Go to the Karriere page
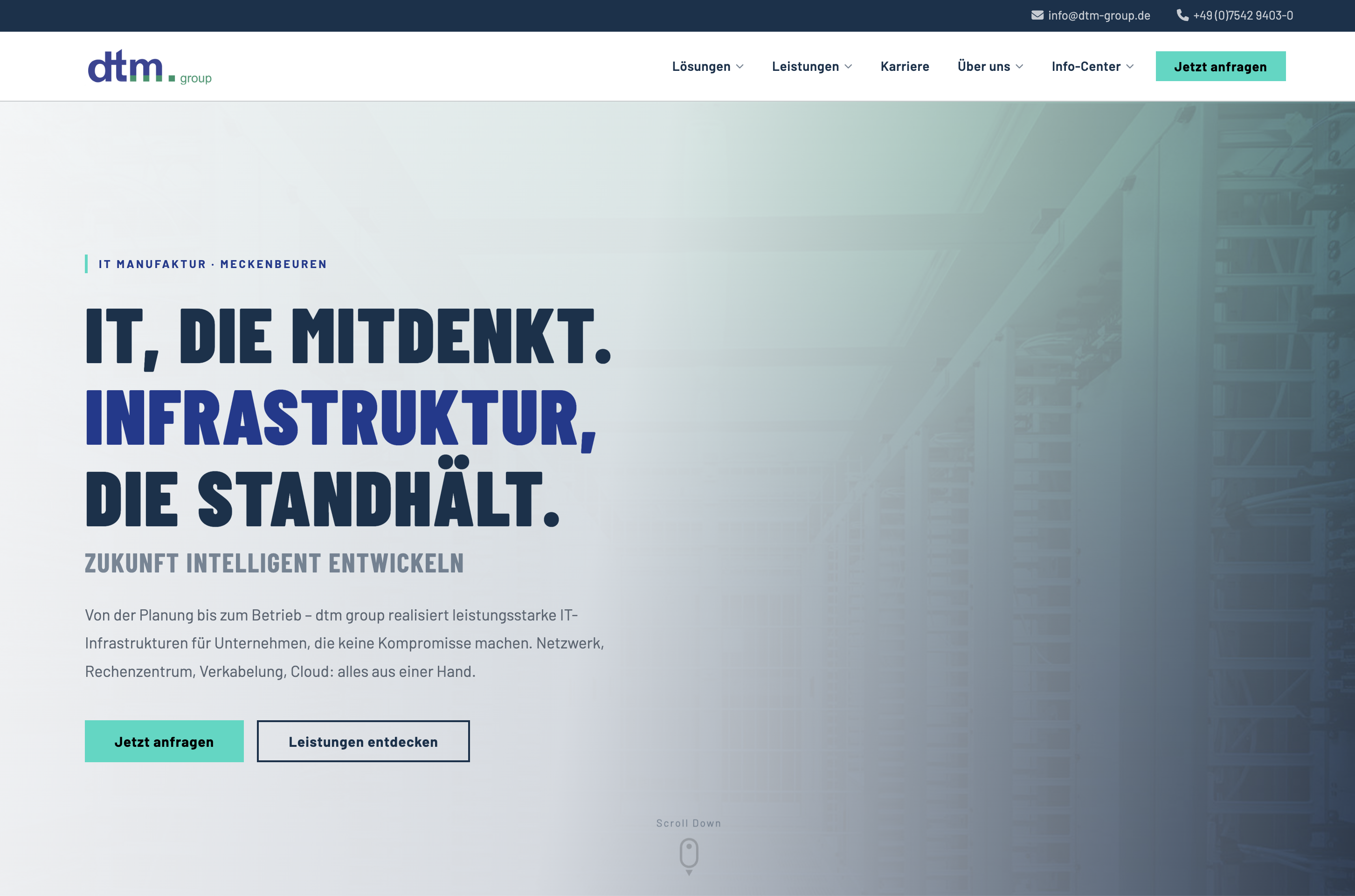The width and height of the screenshot is (1355, 896). click(905, 66)
